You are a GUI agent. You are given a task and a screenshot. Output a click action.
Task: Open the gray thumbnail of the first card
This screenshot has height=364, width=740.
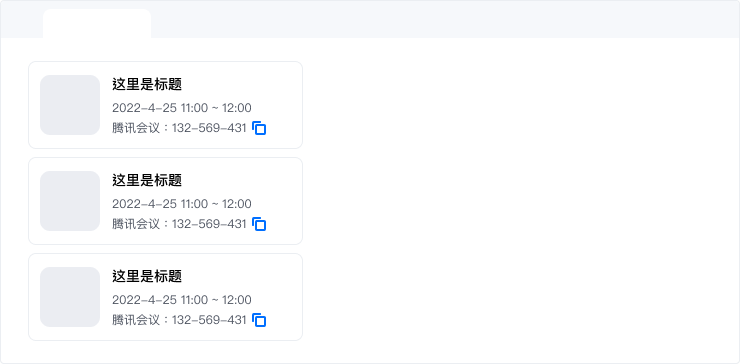[x=70, y=105]
